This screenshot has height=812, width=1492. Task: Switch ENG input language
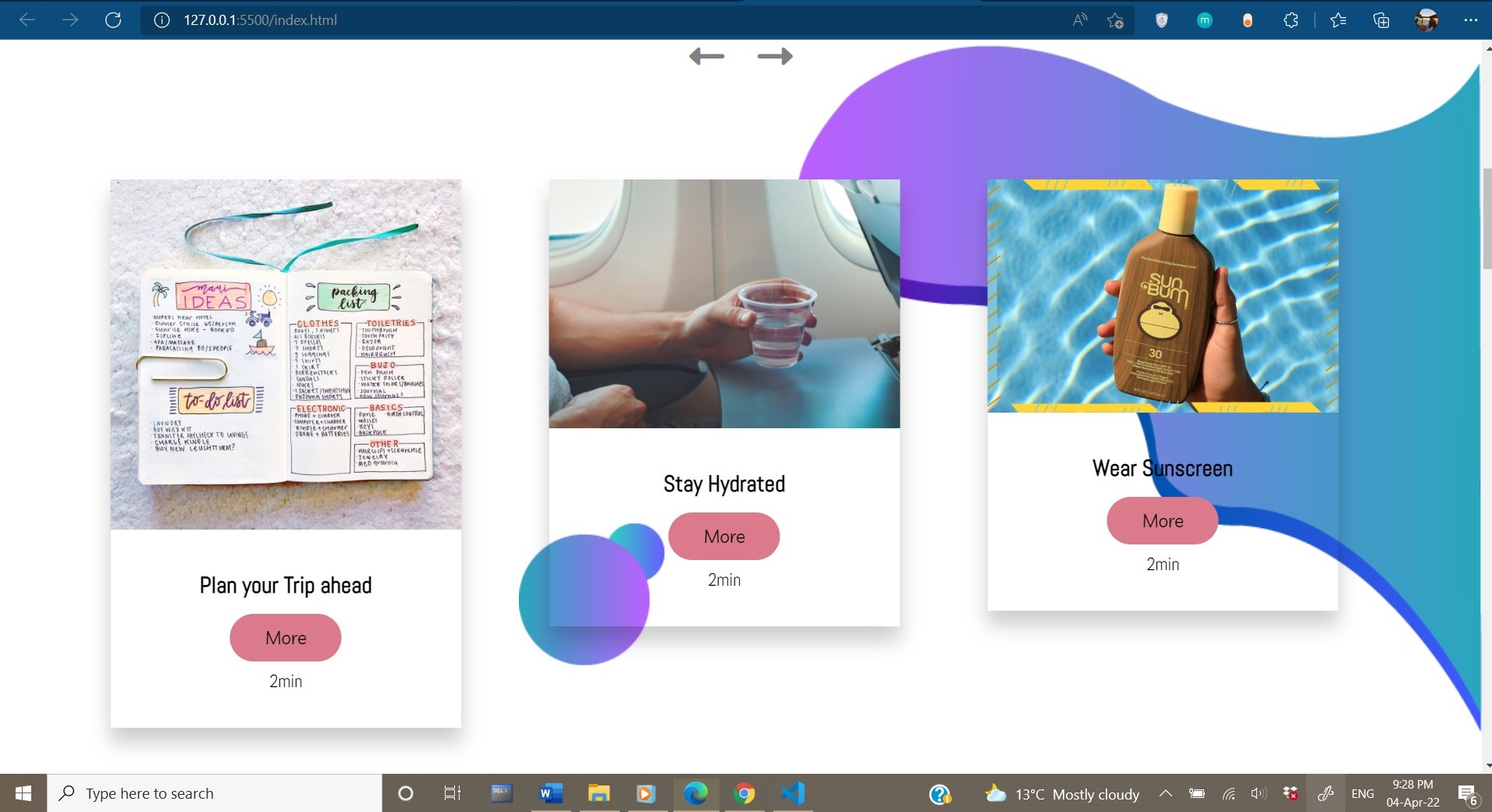[1362, 793]
